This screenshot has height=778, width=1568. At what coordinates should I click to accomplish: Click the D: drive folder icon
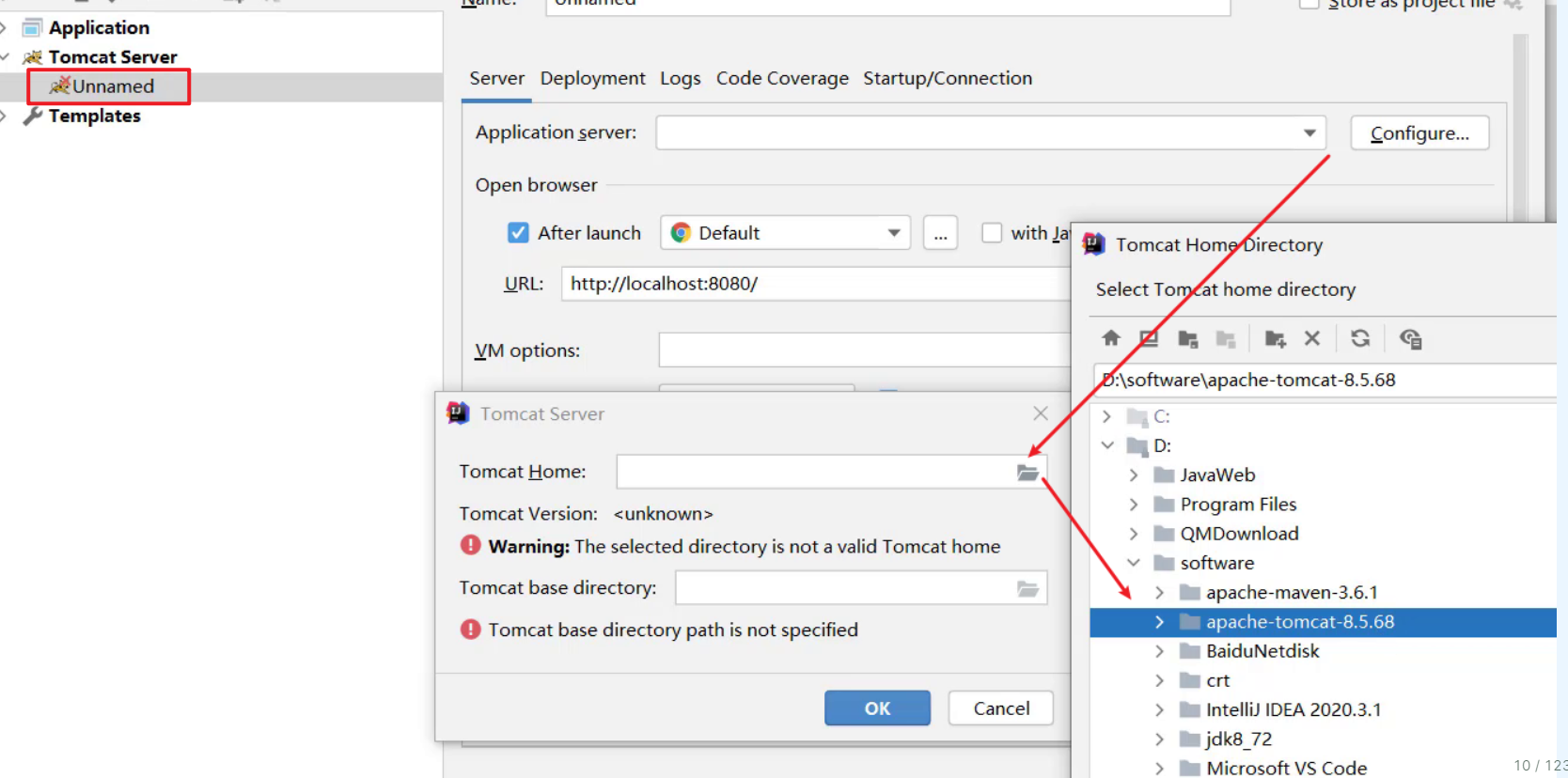(1137, 445)
